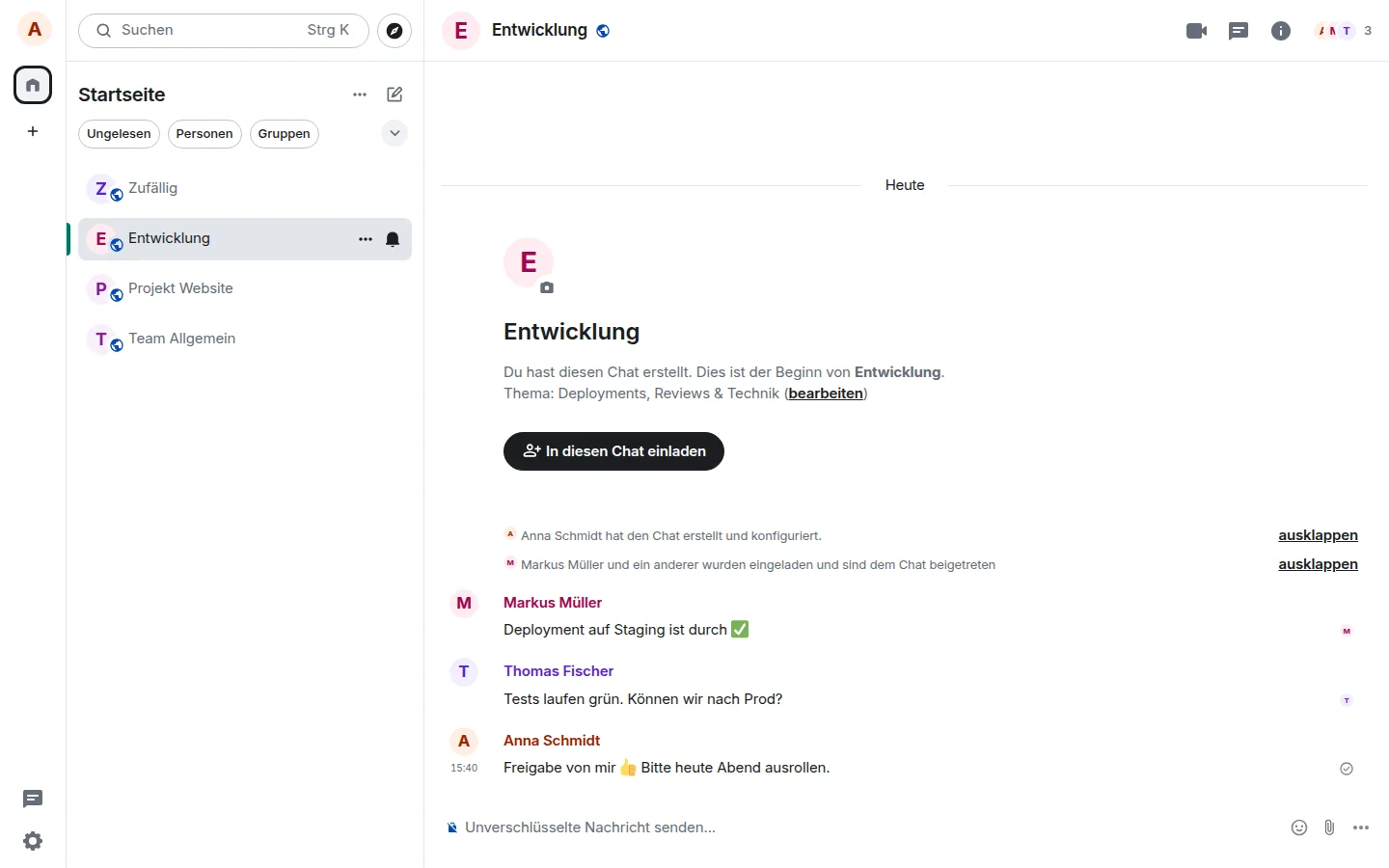
Task: Open the Zufällig room
Action: [x=245, y=189]
